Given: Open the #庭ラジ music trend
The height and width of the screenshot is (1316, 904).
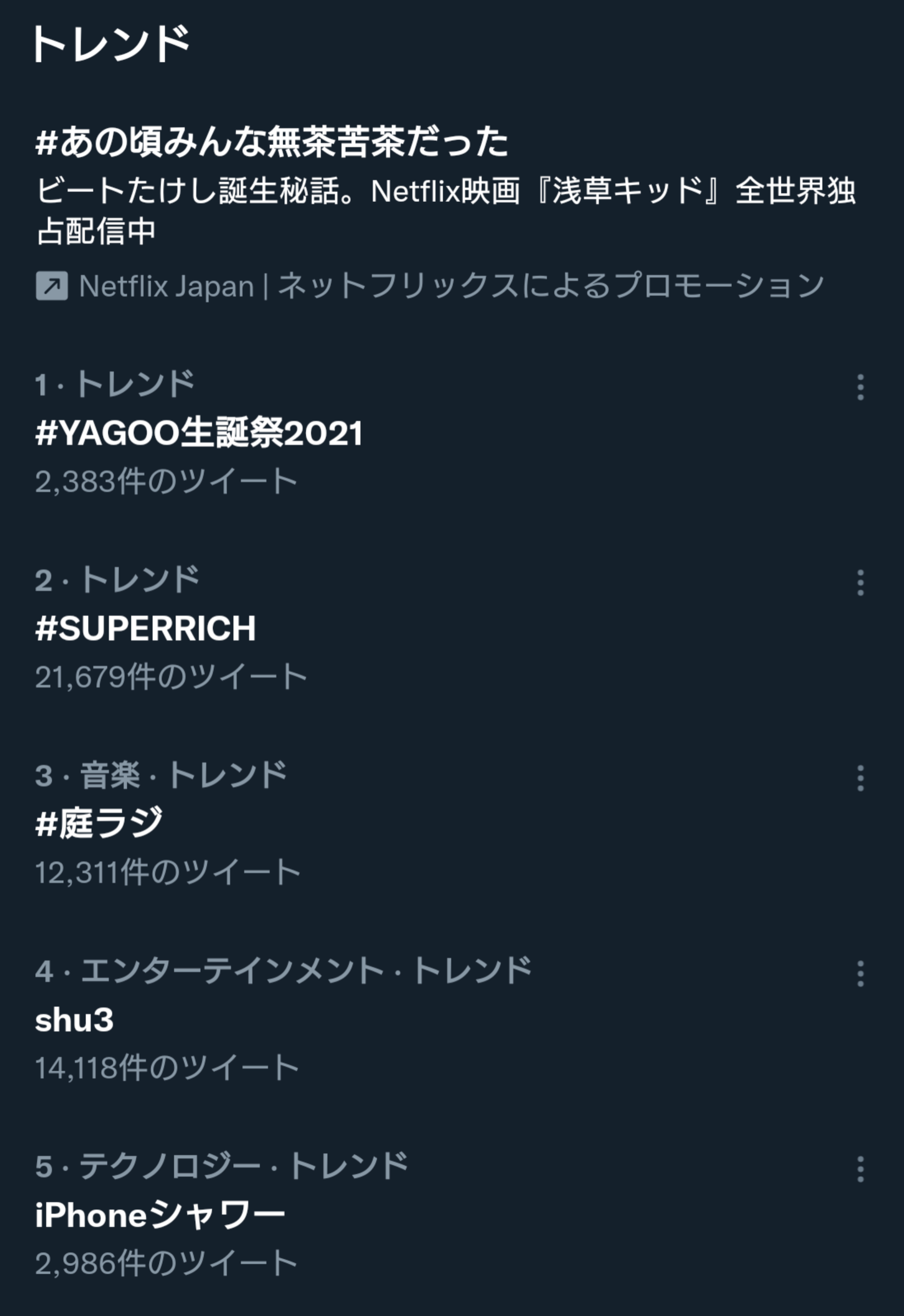Looking at the screenshot, I should [x=99, y=824].
